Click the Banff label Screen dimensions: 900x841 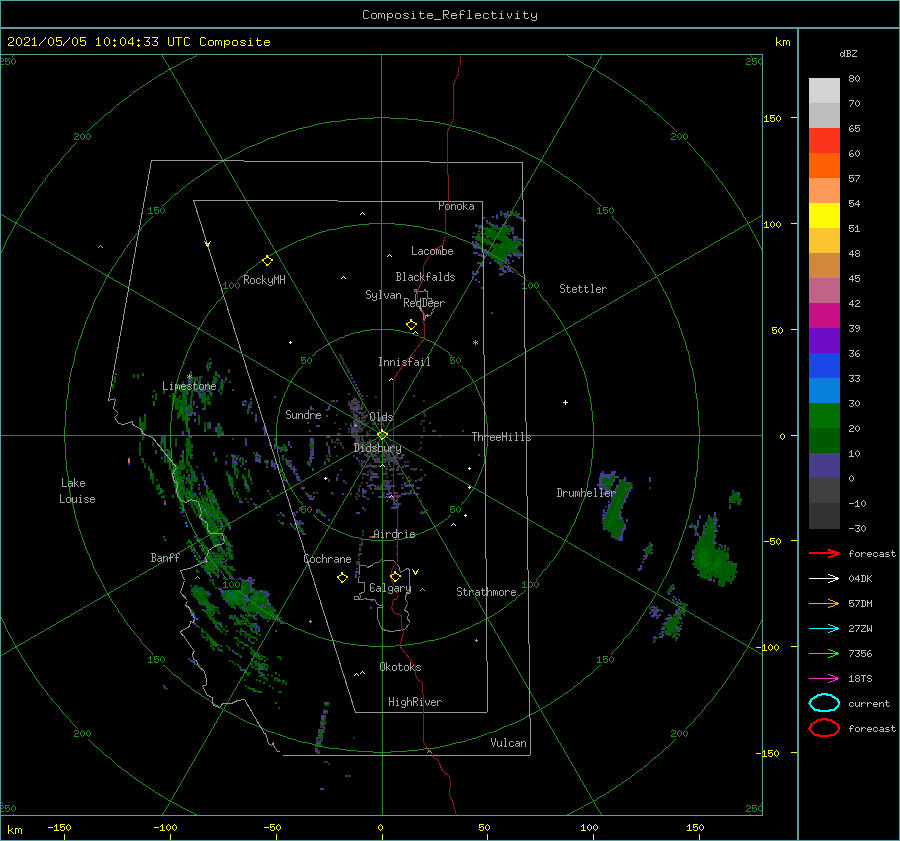[x=165, y=557]
